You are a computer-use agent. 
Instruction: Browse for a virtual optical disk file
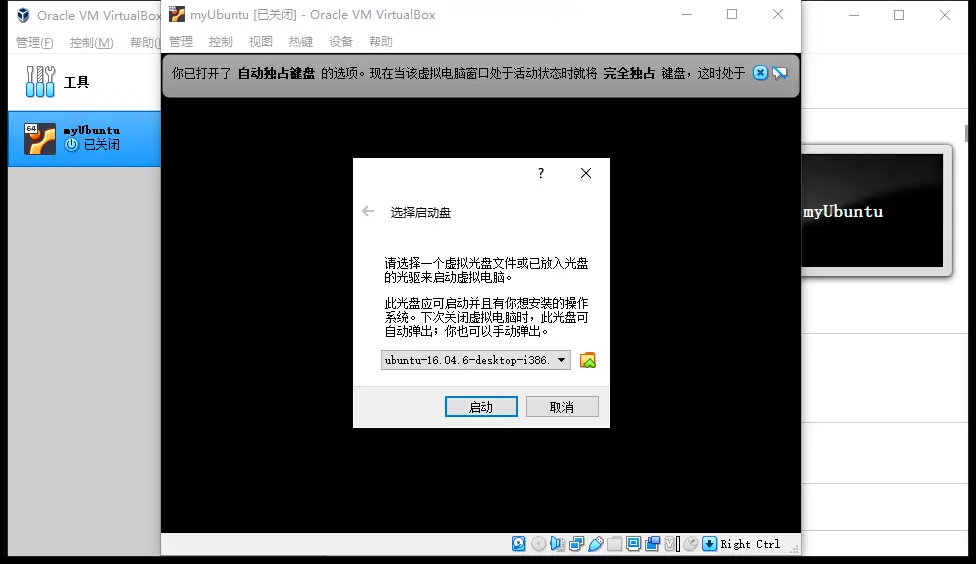588,360
